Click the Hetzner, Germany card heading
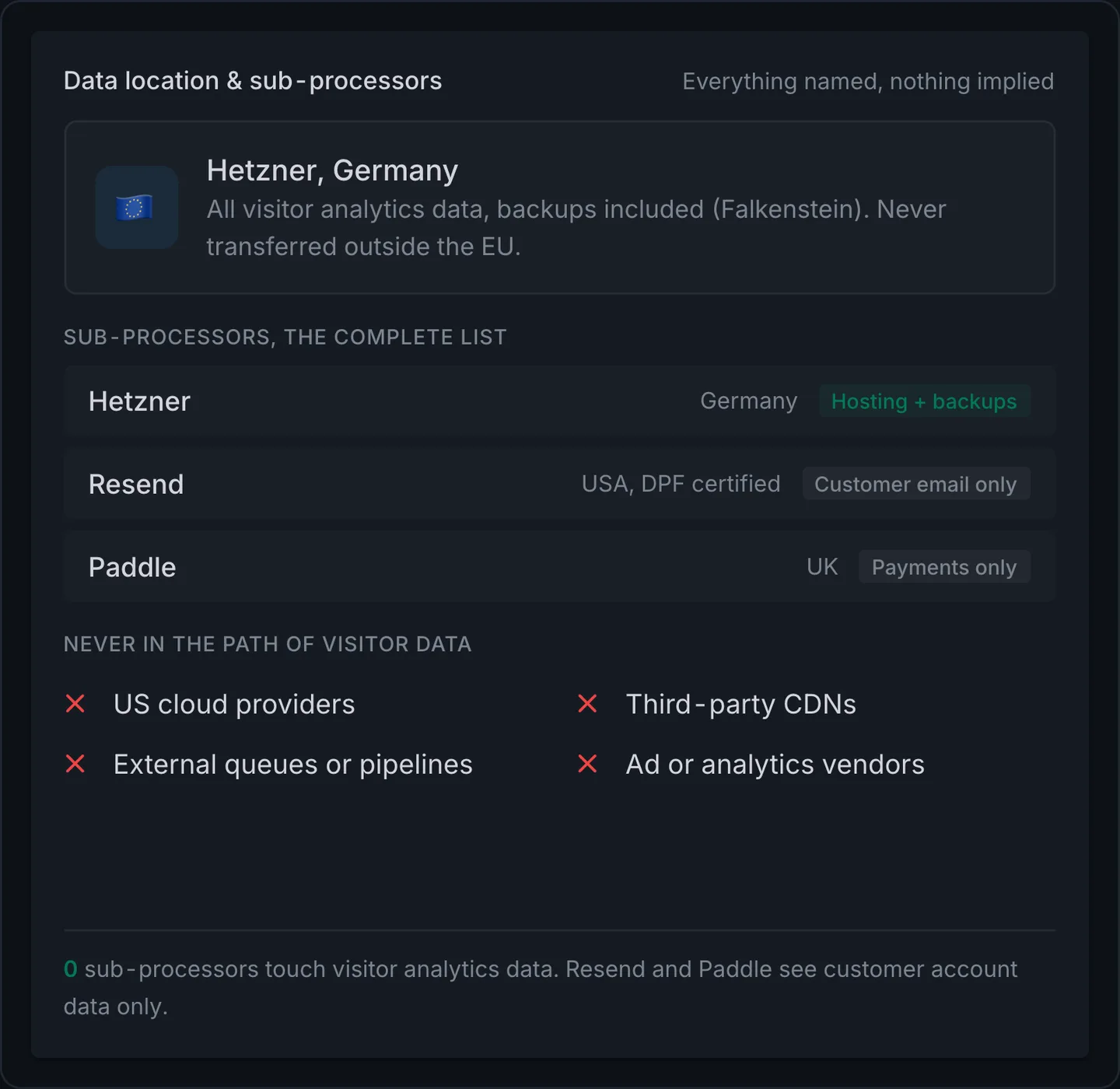The image size is (1120, 1089). tap(332, 170)
